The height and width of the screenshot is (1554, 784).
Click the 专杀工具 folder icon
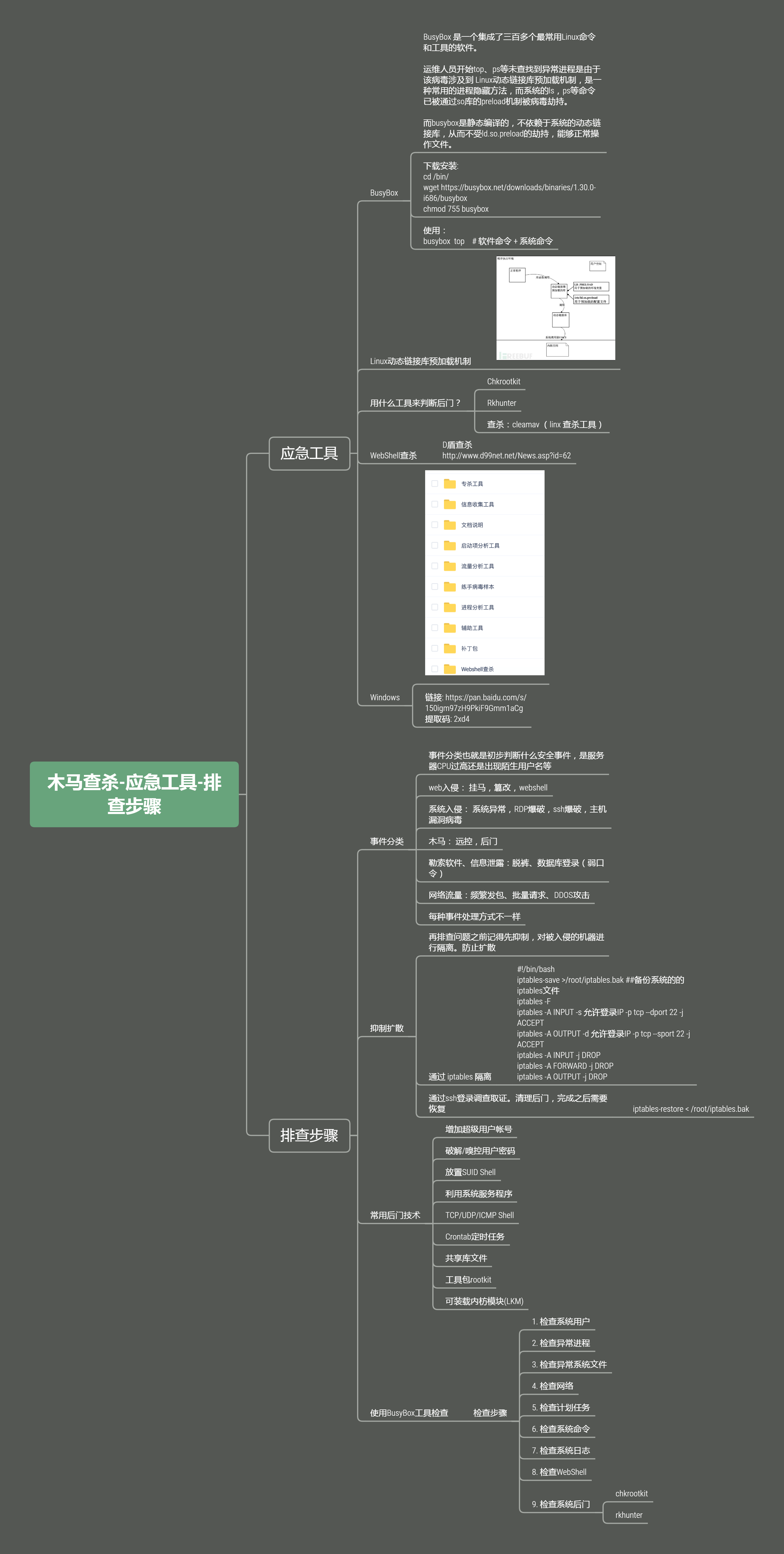pos(450,484)
